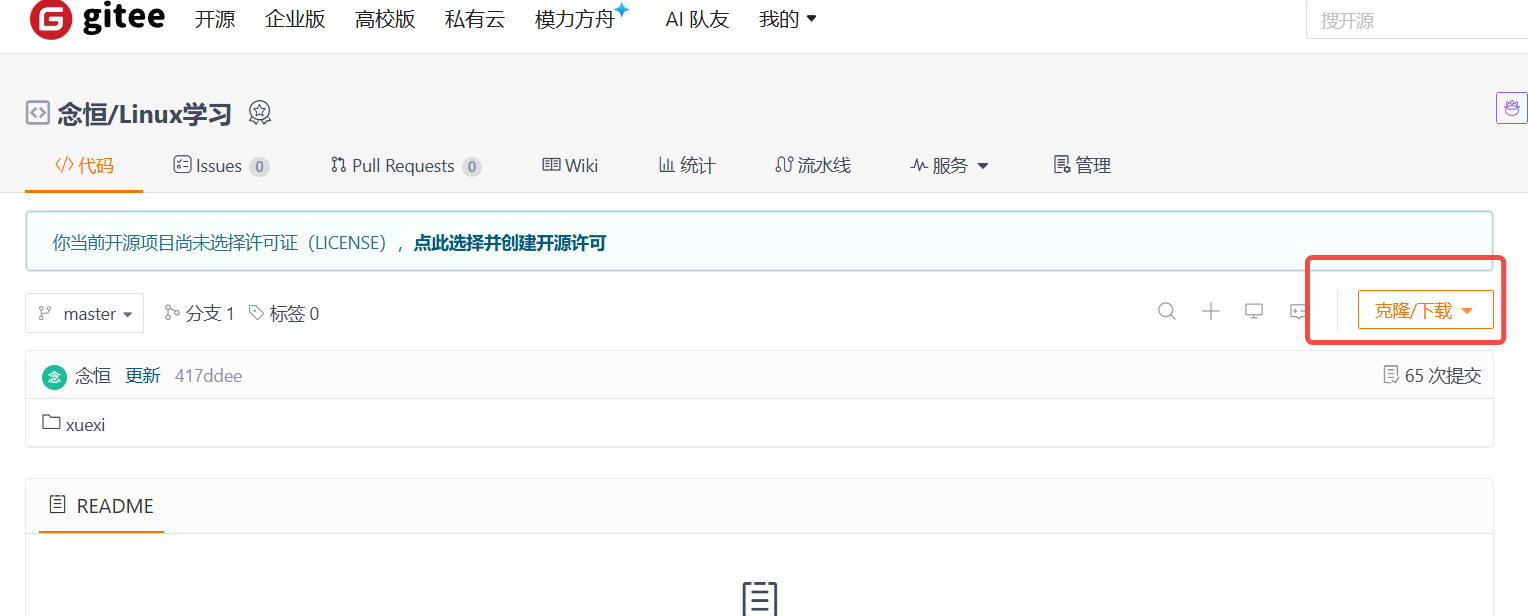Click the badge medal icon next to title
Image resolution: width=1528 pixels, height=616 pixels.
(260, 113)
